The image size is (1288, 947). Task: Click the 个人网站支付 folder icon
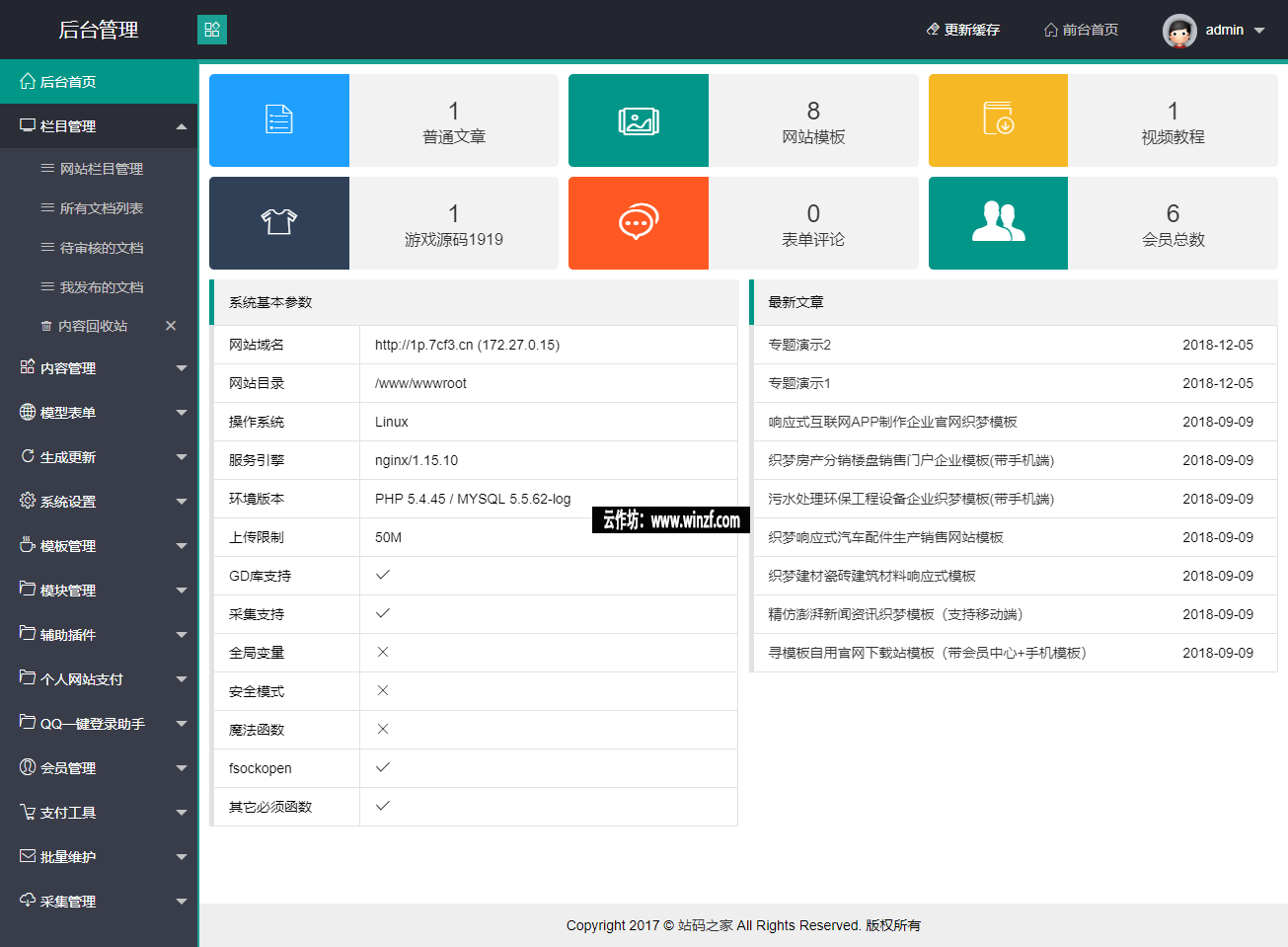pos(28,677)
